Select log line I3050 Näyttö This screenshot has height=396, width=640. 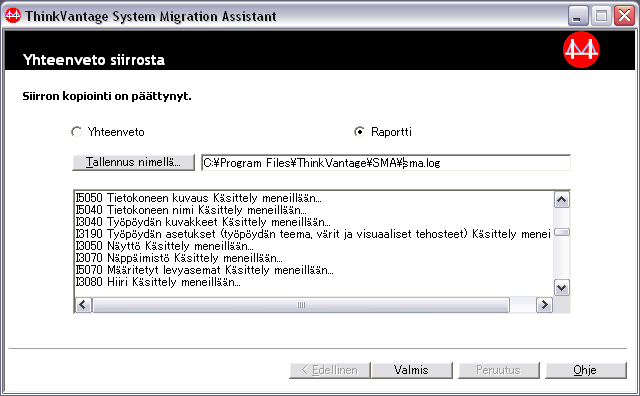pyautogui.click(x=164, y=246)
